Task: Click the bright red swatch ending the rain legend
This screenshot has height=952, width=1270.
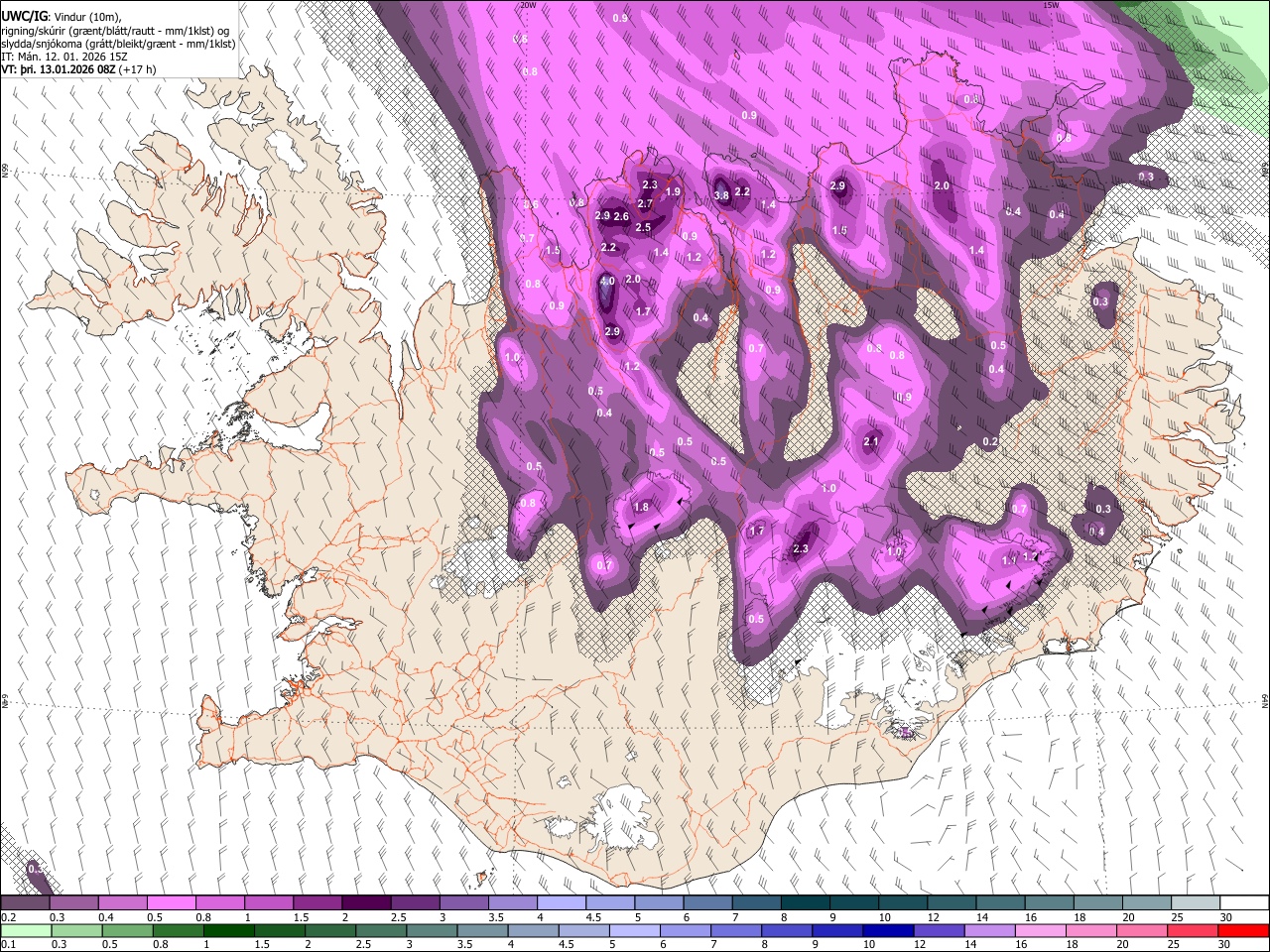Action: click(x=1242, y=930)
